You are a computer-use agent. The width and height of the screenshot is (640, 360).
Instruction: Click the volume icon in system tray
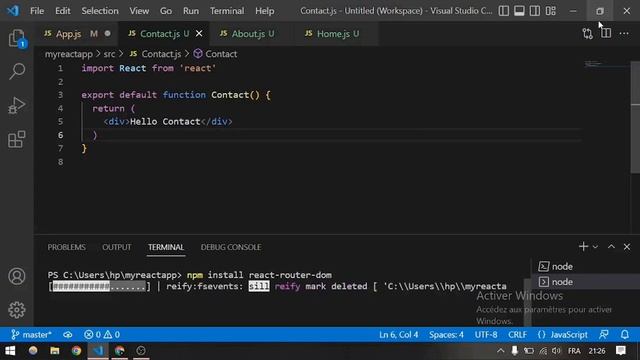coord(556,351)
